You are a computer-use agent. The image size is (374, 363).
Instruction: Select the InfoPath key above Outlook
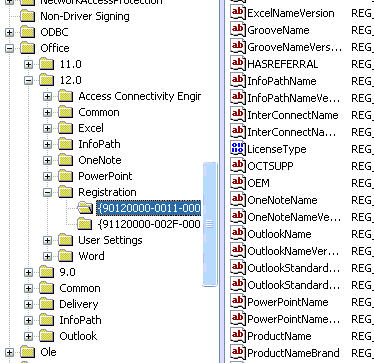coord(80,320)
